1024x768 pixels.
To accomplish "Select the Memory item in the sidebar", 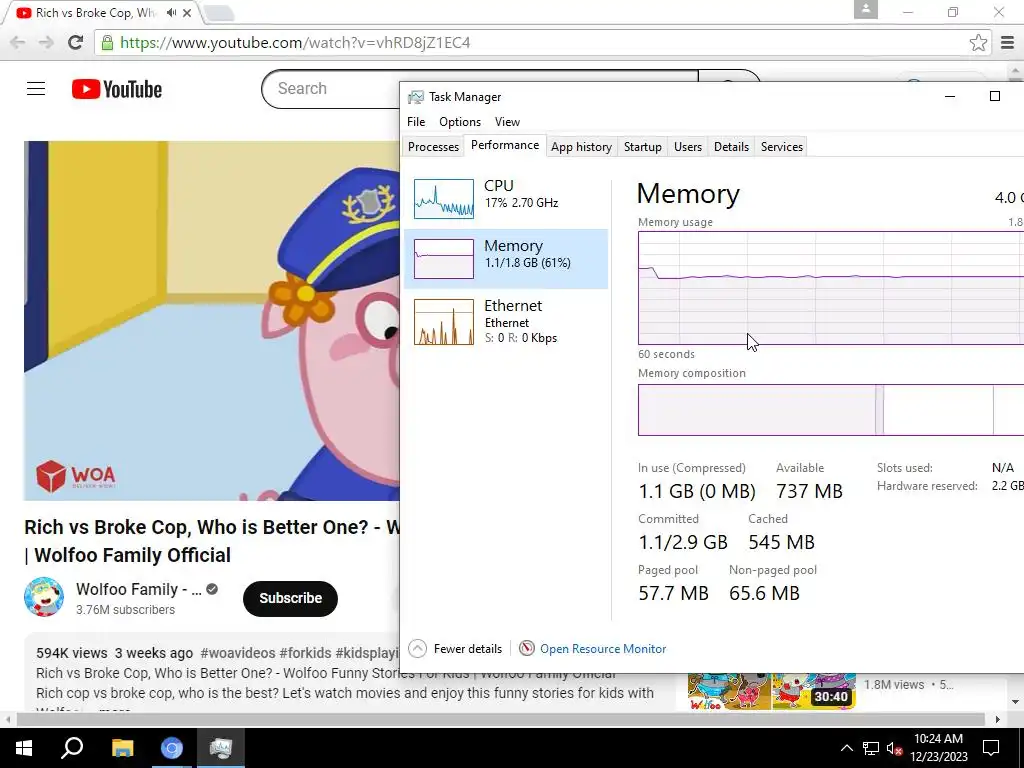I will (x=506, y=259).
